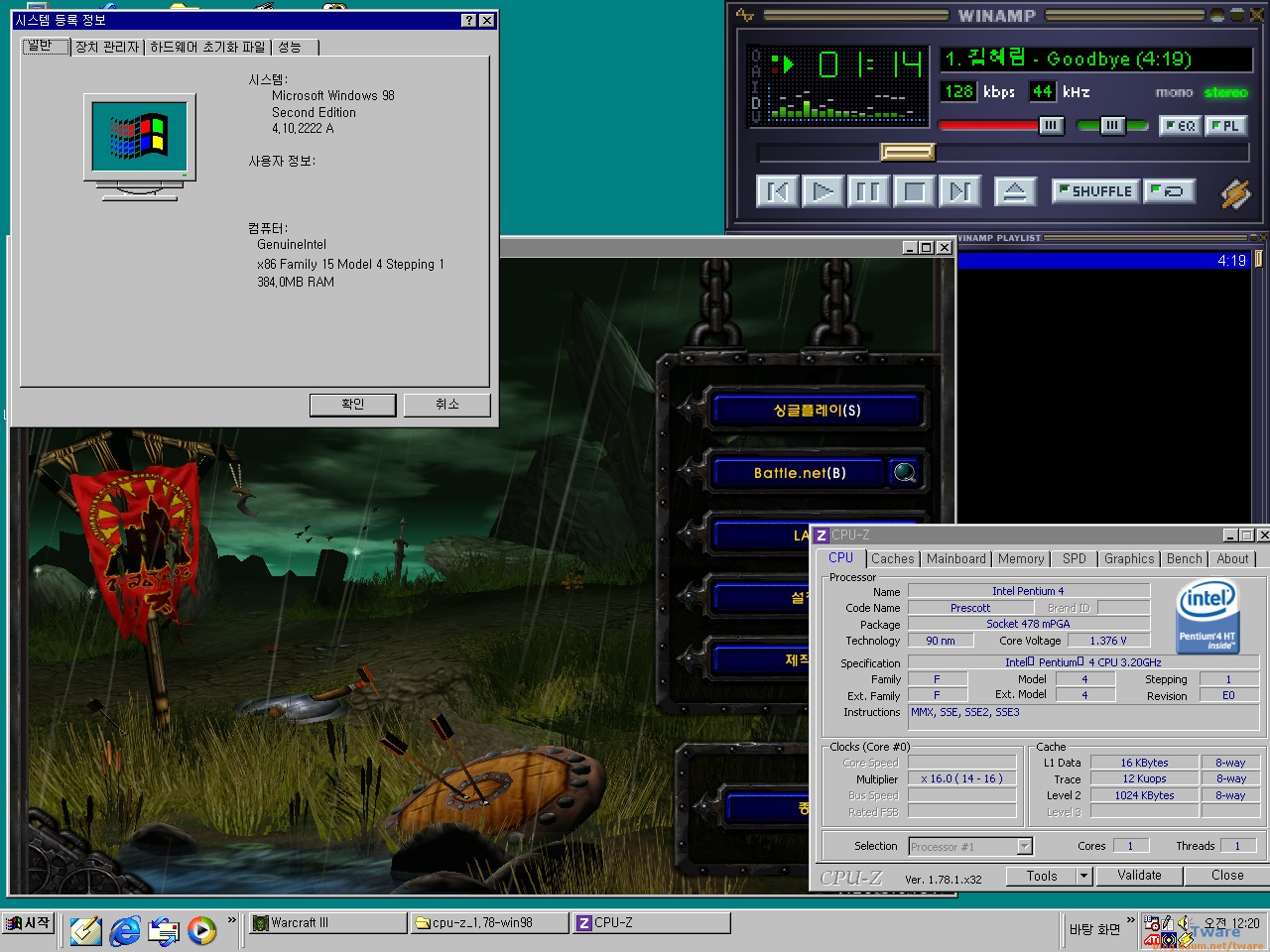Click Validate button in CPU-Z
1270x952 pixels.
(1139, 876)
